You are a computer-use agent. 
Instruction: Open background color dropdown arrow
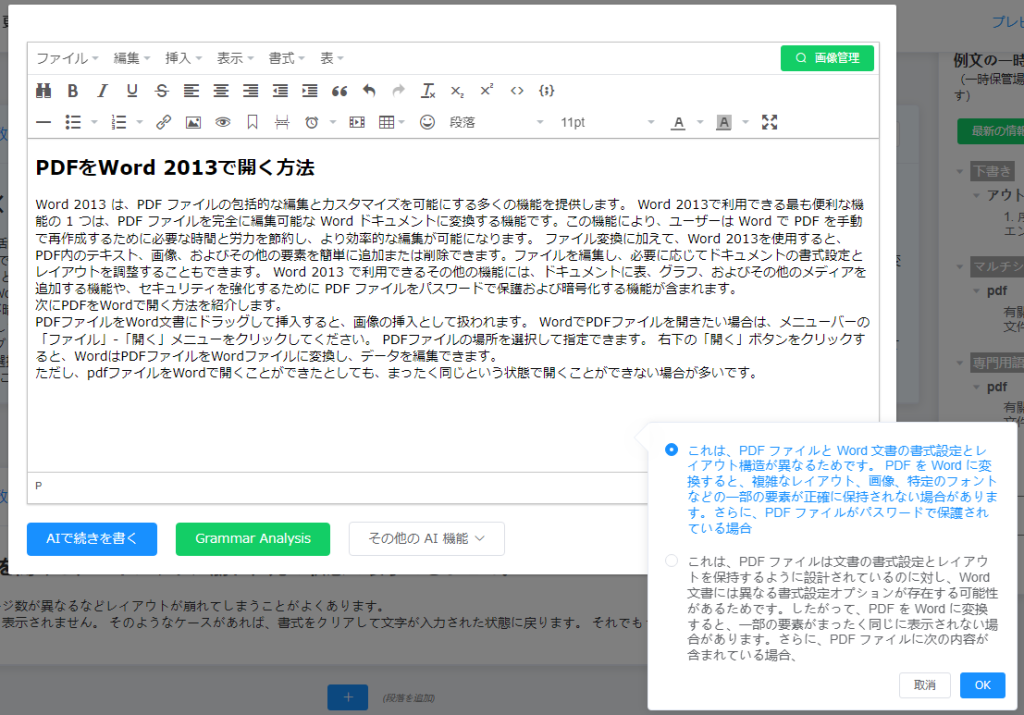tap(745, 122)
